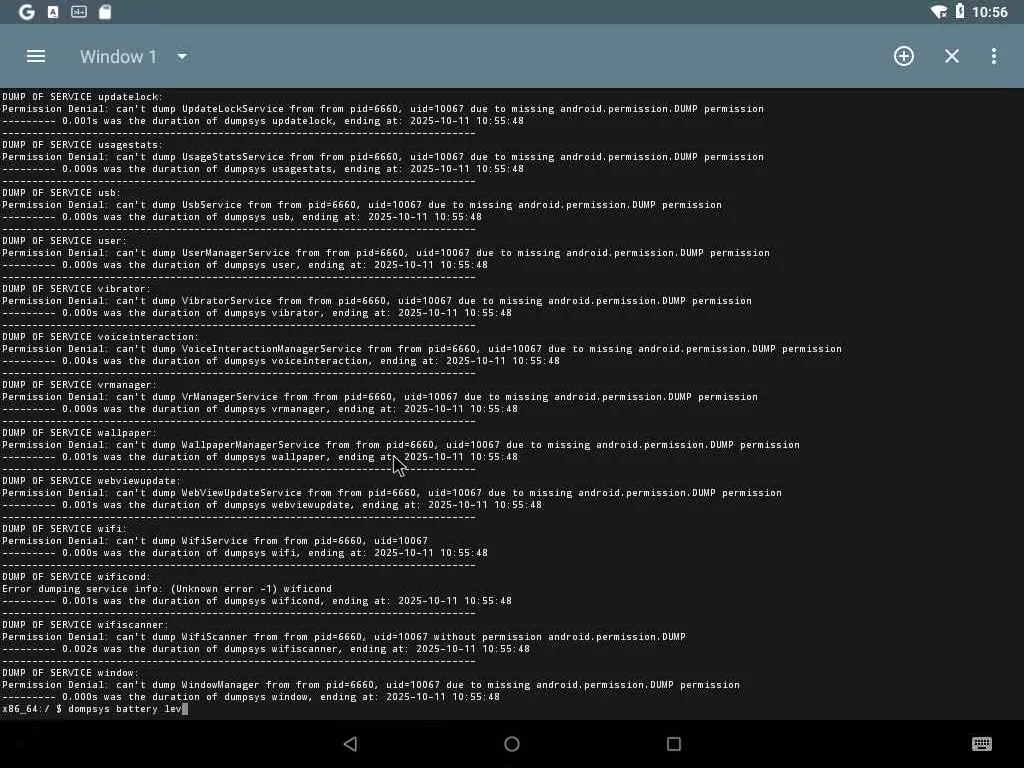
Task: Click Permission Denial line for WifiScanner
Action: 344,637
